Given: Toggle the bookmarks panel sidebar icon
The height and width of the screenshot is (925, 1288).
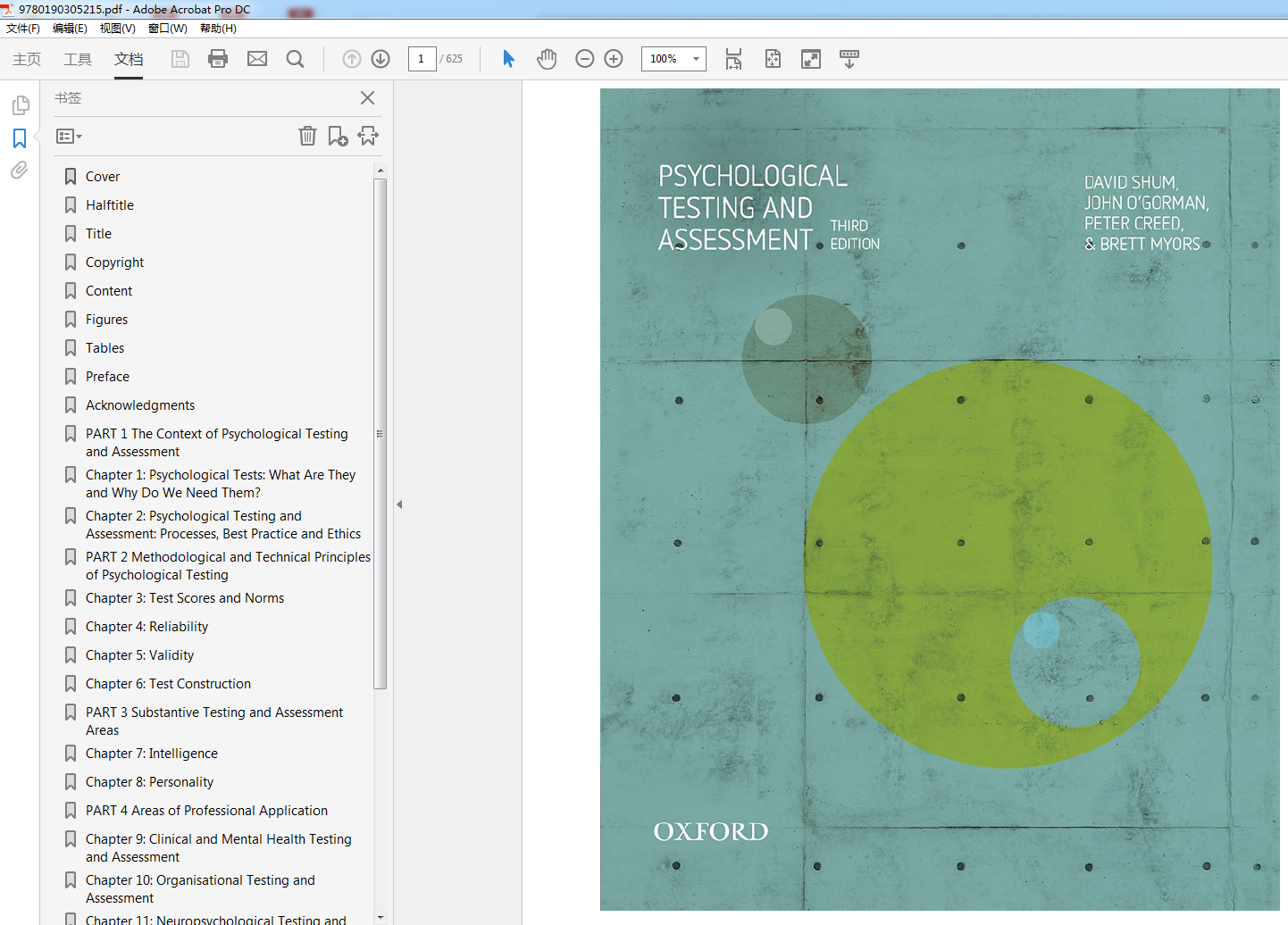Looking at the screenshot, I should (x=20, y=138).
